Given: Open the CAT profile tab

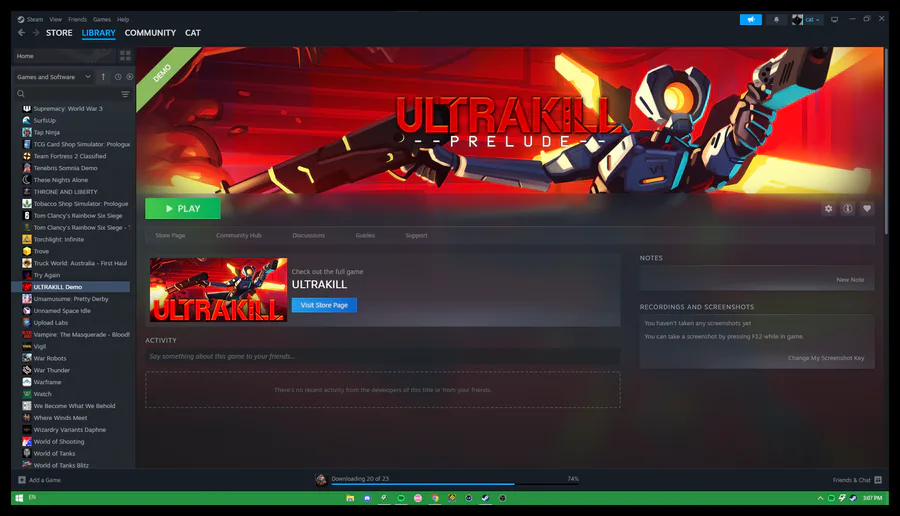Looking at the screenshot, I should [193, 33].
